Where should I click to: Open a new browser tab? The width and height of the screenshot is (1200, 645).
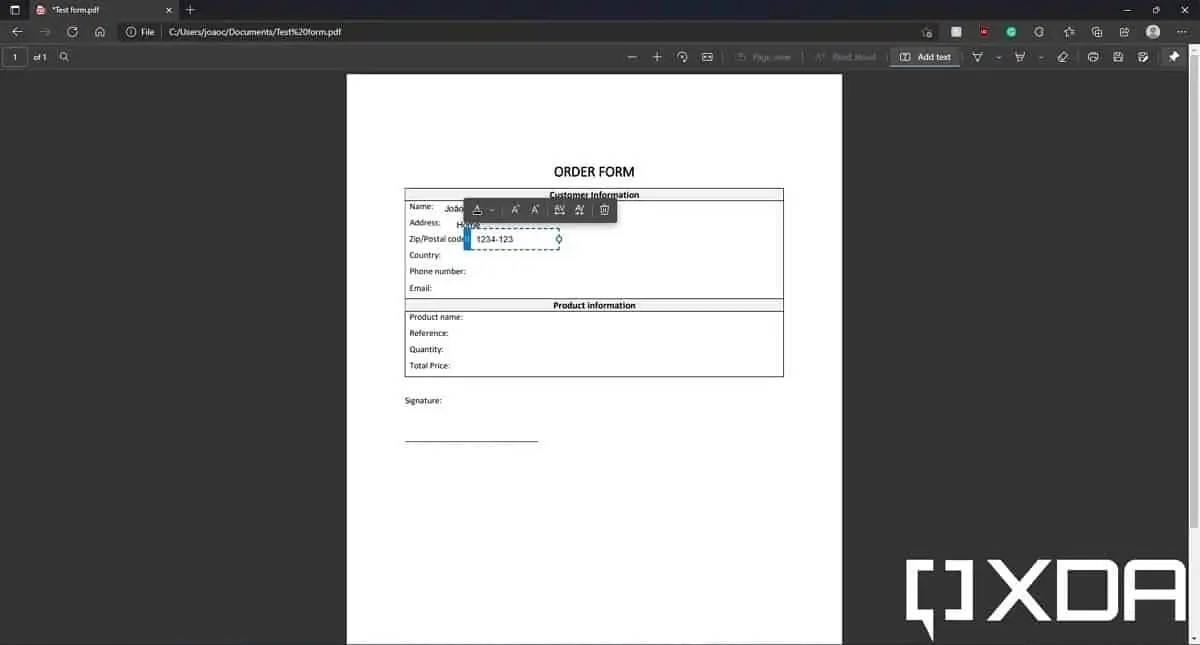pyautogui.click(x=190, y=10)
